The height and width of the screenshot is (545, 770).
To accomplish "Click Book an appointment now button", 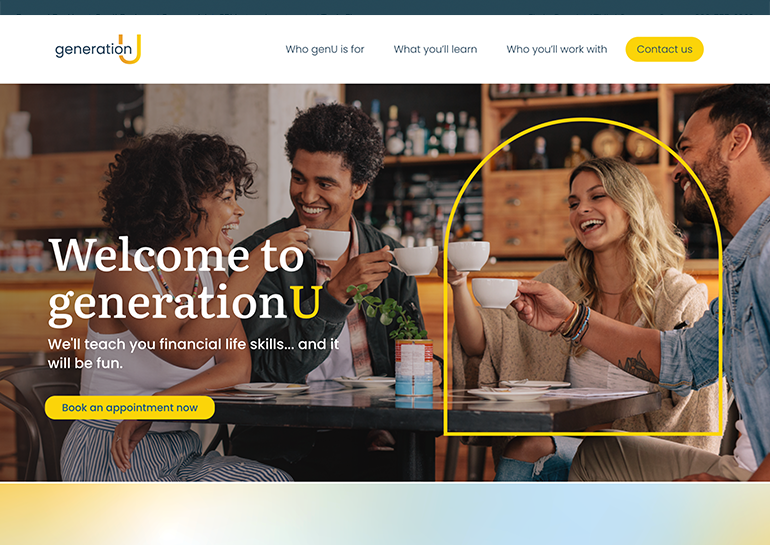I will click(130, 408).
